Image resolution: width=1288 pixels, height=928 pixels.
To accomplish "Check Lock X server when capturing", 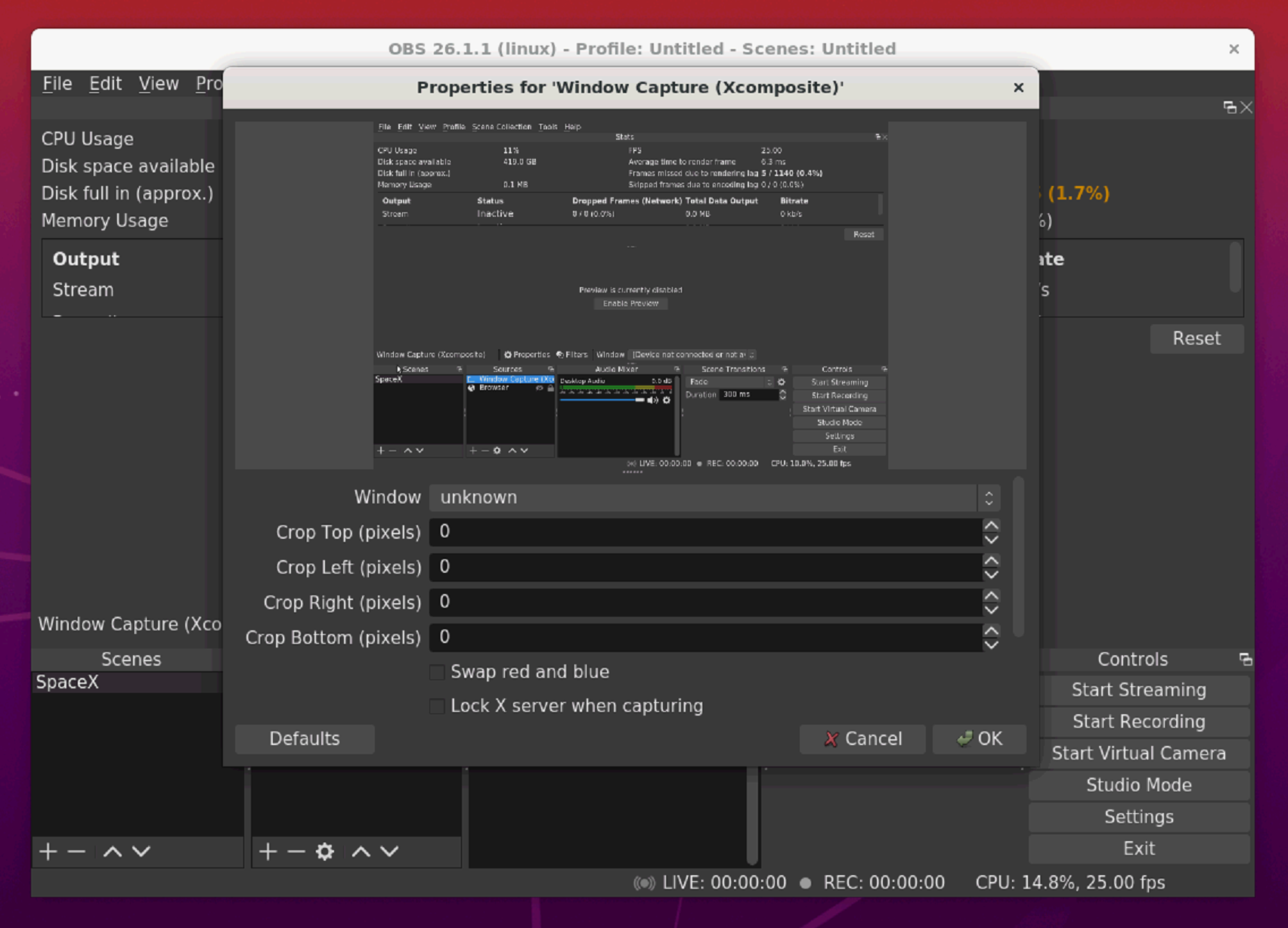I will click(x=436, y=706).
